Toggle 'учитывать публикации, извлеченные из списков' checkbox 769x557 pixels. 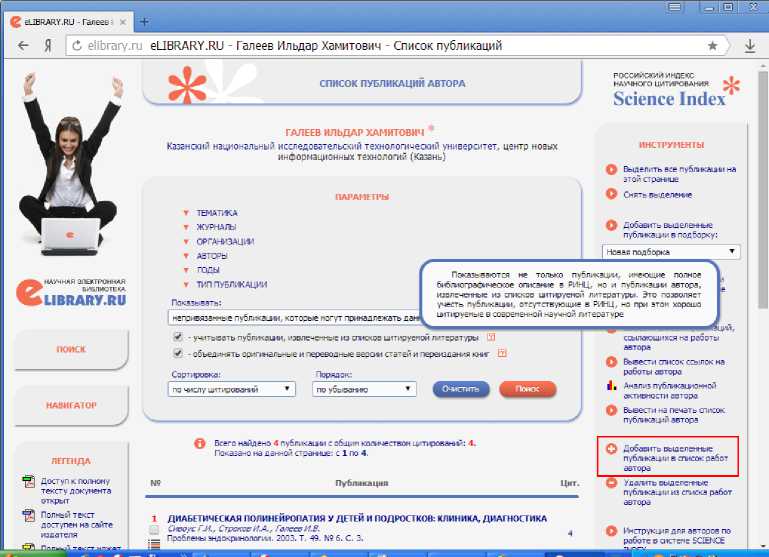[178, 337]
